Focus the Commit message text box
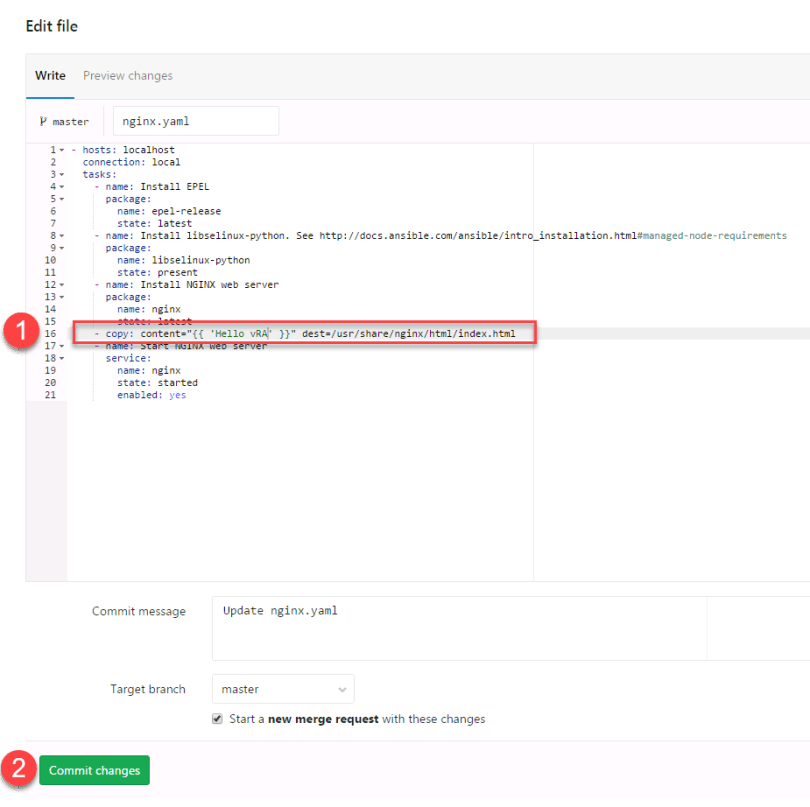This screenshot has width=810, height=807. (x=459, y=629)
